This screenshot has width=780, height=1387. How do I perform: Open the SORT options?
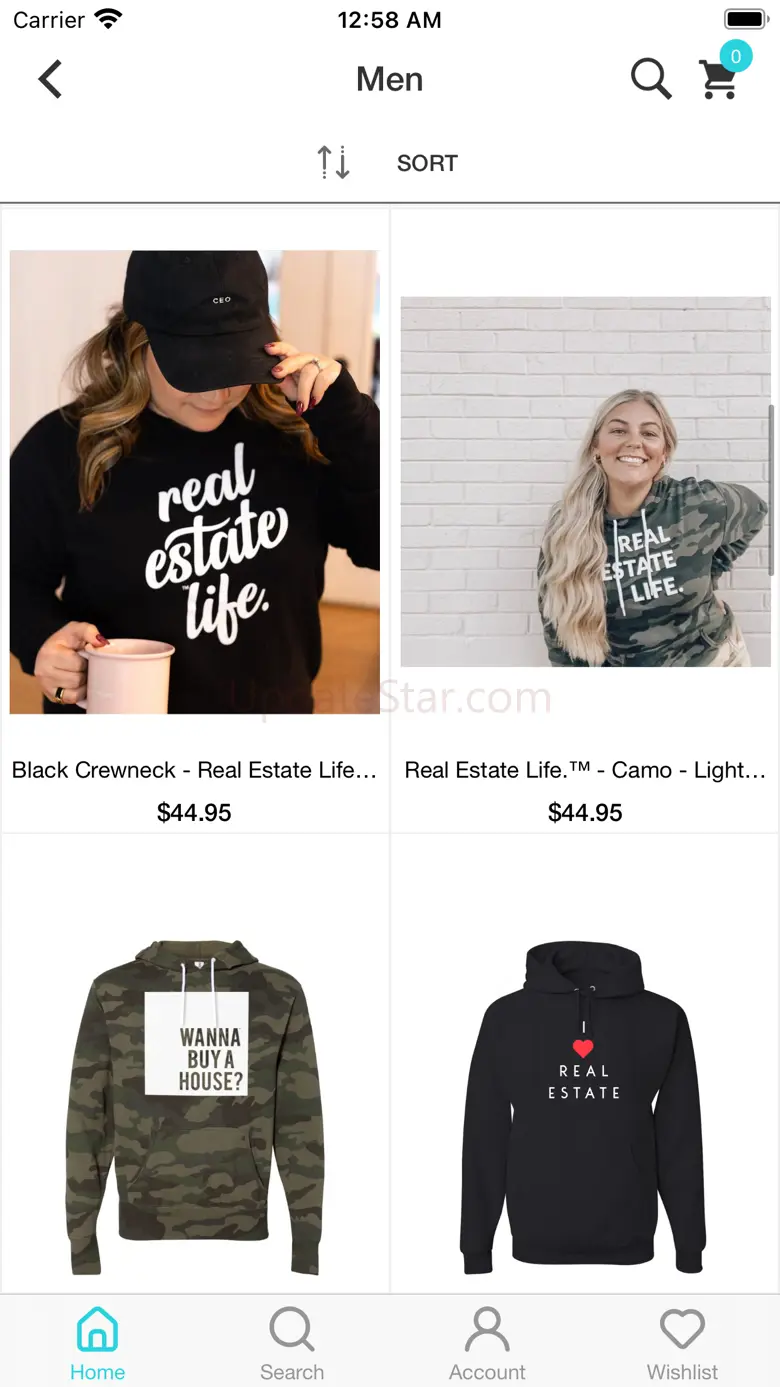[x=427, y=163]
